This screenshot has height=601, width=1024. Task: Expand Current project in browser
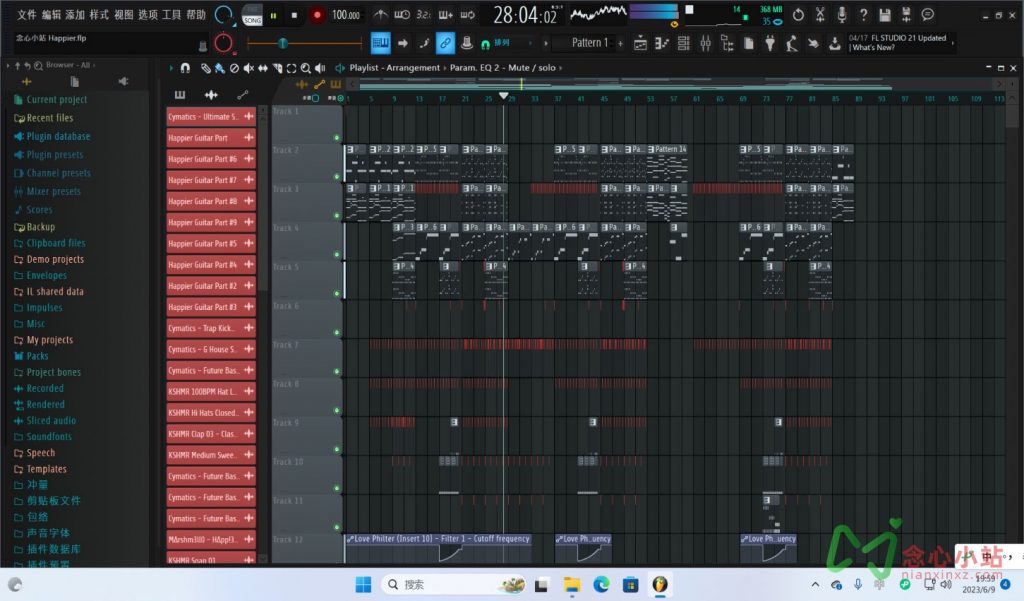coord(56,99)
